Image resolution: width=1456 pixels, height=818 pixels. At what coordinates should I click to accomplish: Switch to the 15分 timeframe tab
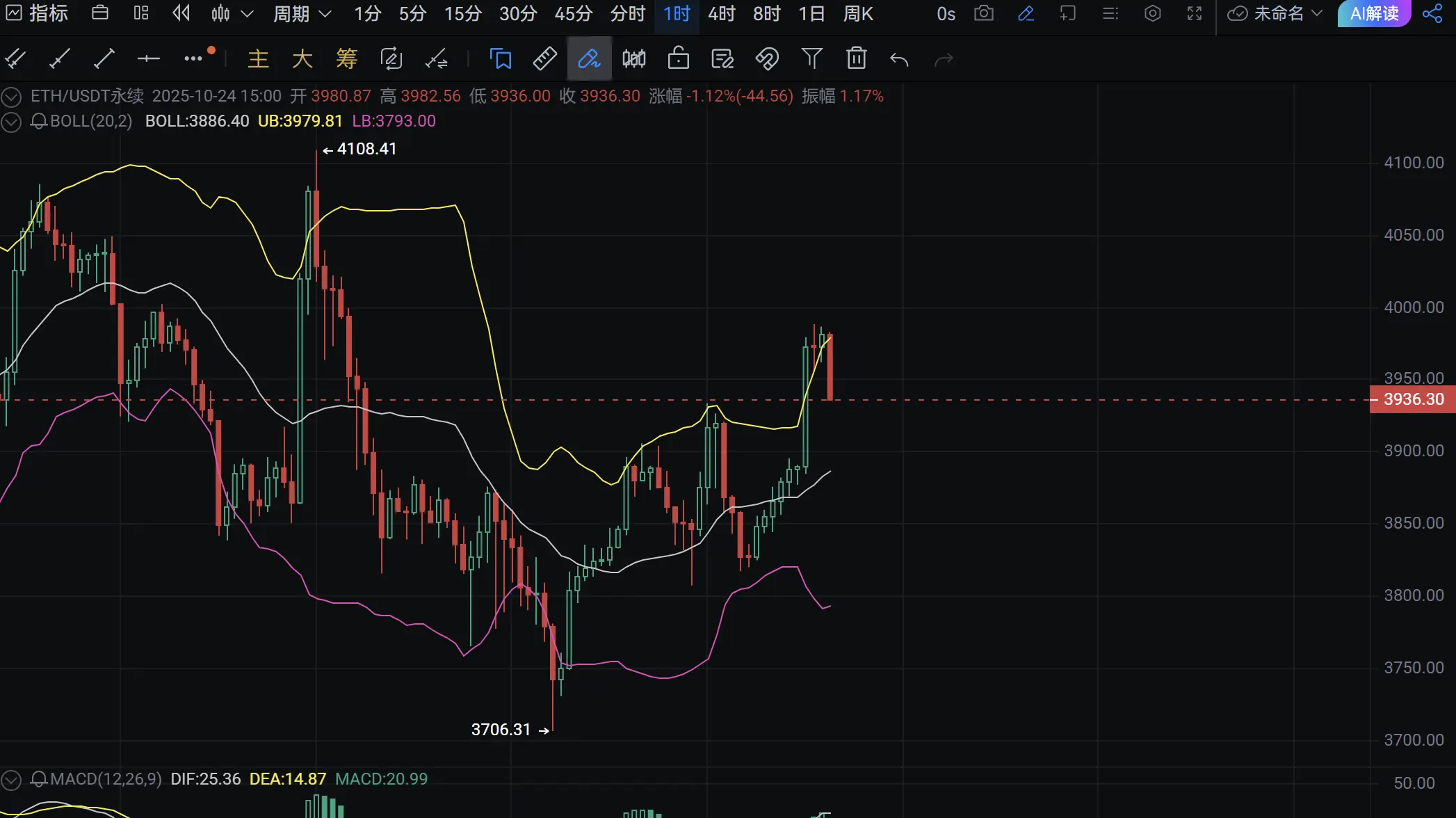tap(462, 13)
